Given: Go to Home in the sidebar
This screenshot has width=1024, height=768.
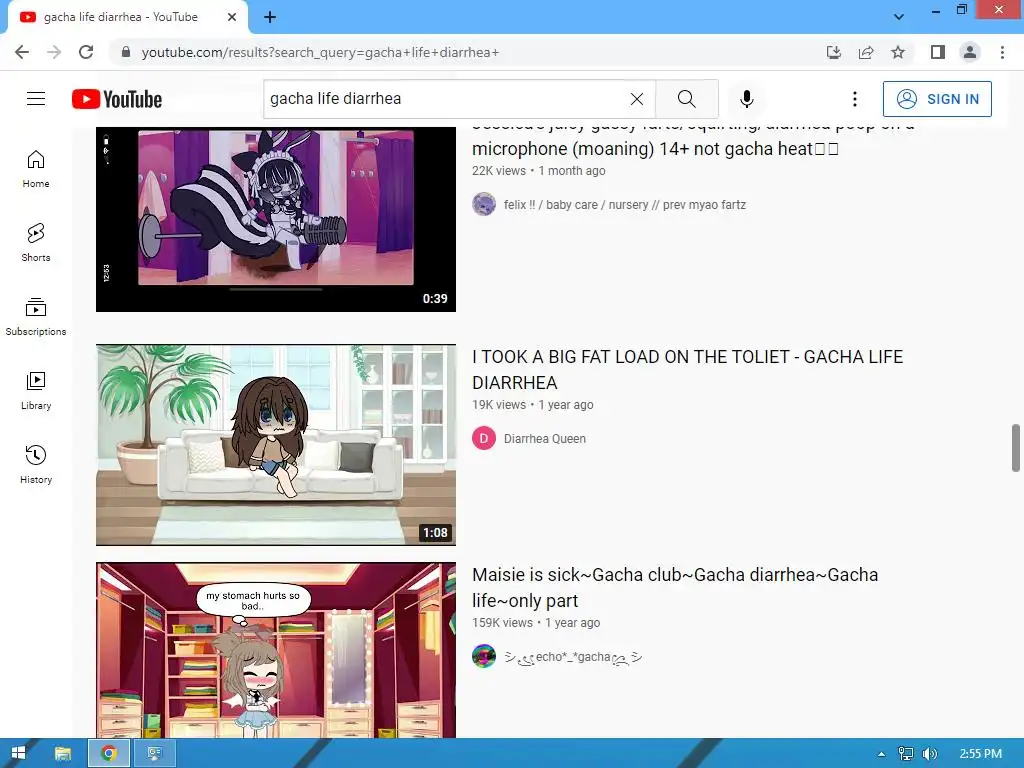Looking at the screenshot, I should (36, 169).
